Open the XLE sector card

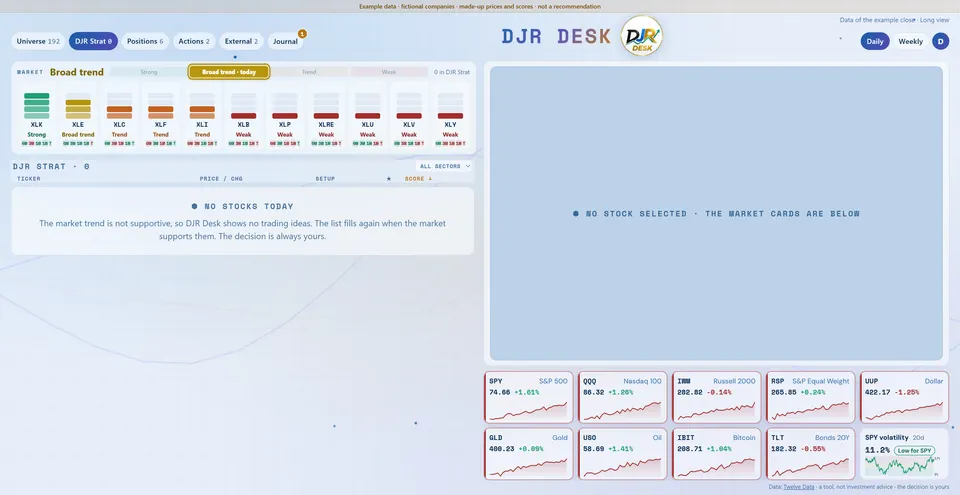click(x=78, y=116)
